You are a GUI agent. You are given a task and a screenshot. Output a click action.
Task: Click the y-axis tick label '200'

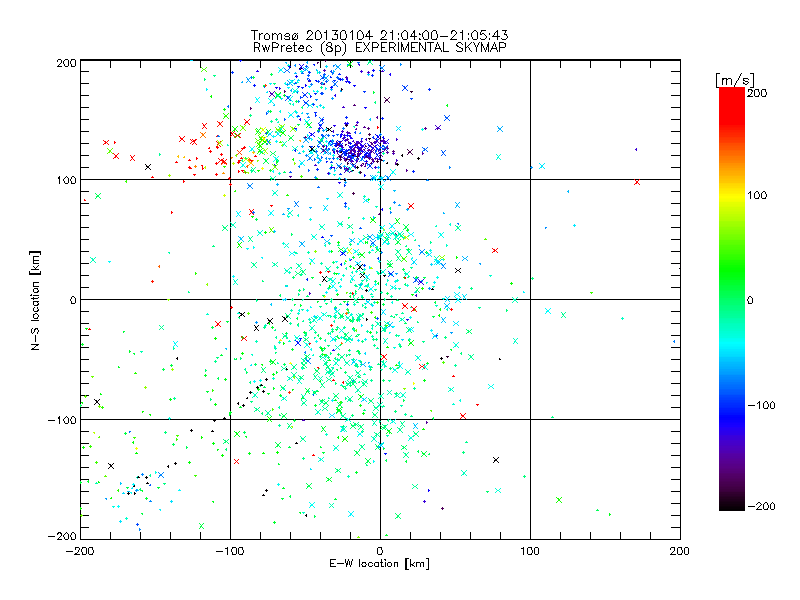tap(66, 63)
